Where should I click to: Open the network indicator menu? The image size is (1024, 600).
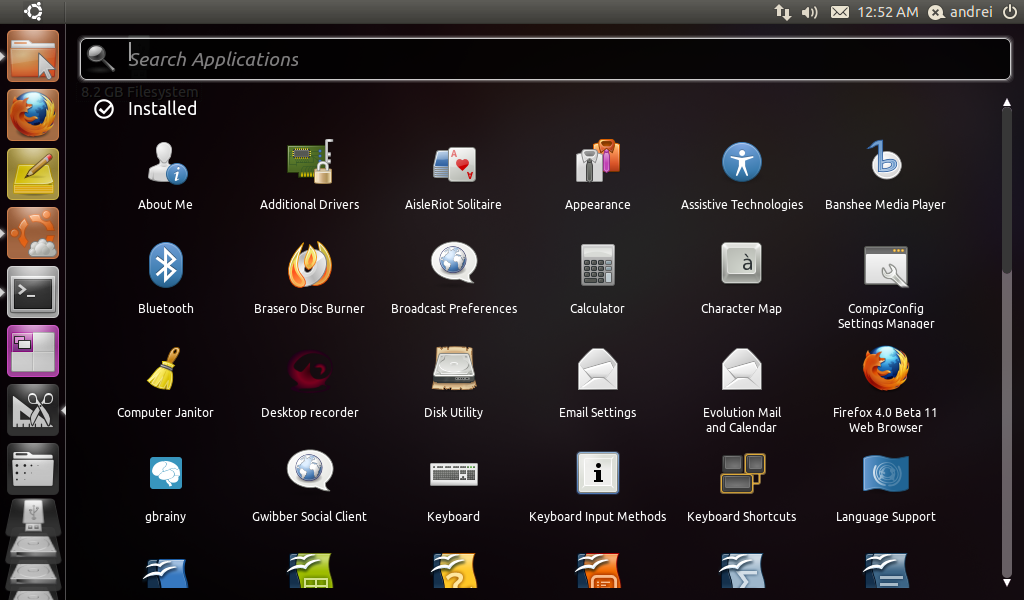[x=782, y=12]
